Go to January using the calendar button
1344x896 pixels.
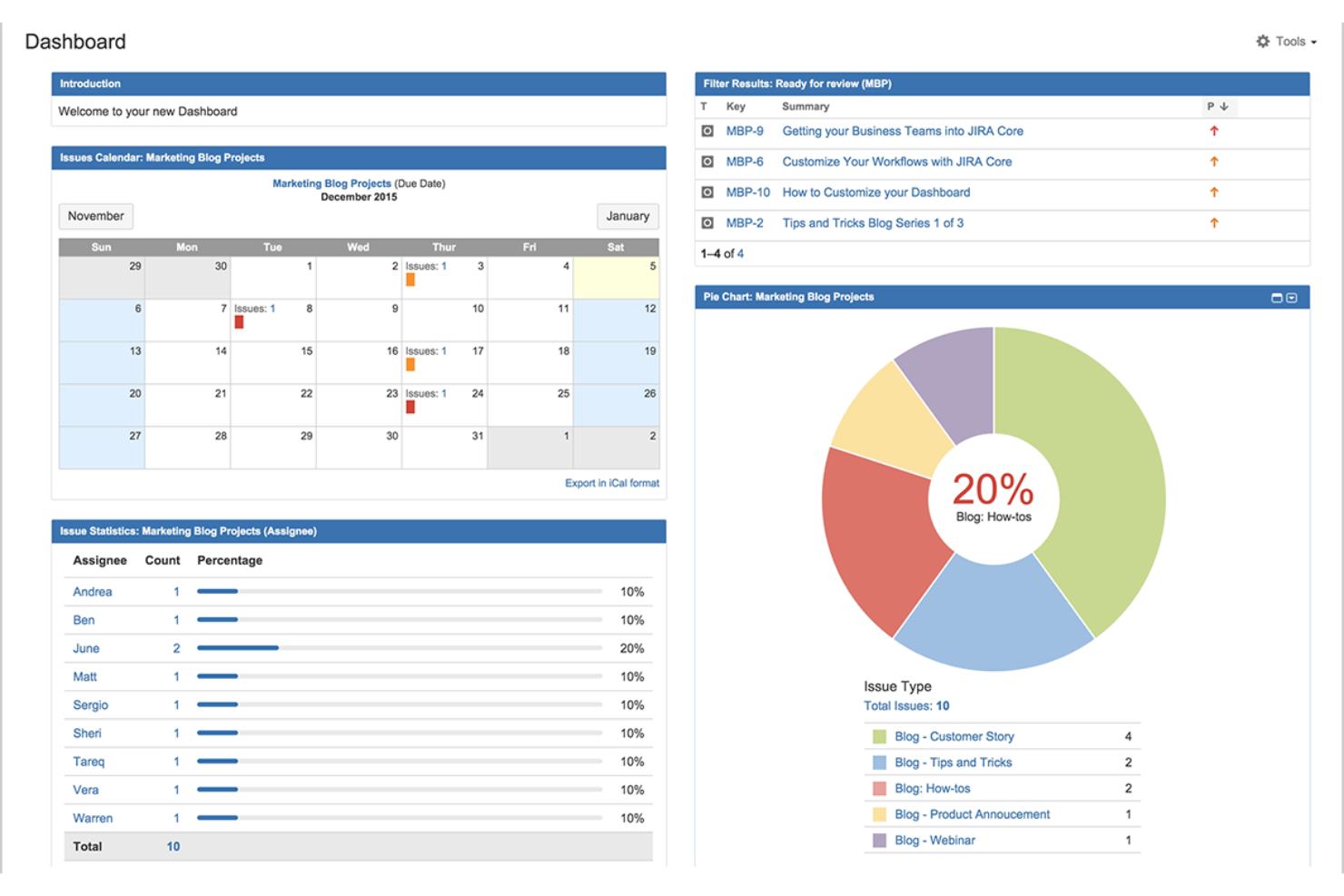628,216
